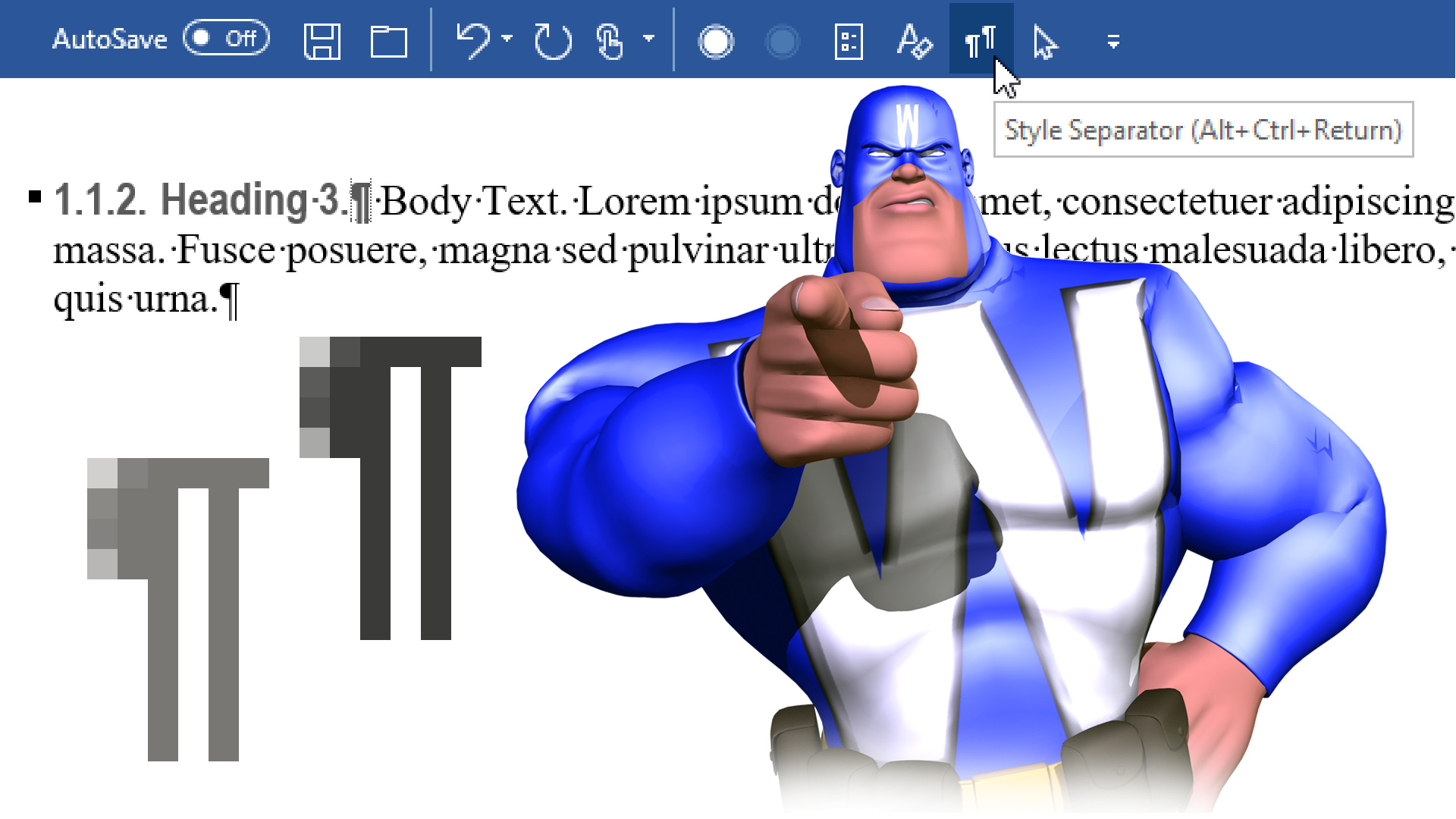Click the form/list page icon in toolbar
The image size is (1456, 819).
coord(848,41)
